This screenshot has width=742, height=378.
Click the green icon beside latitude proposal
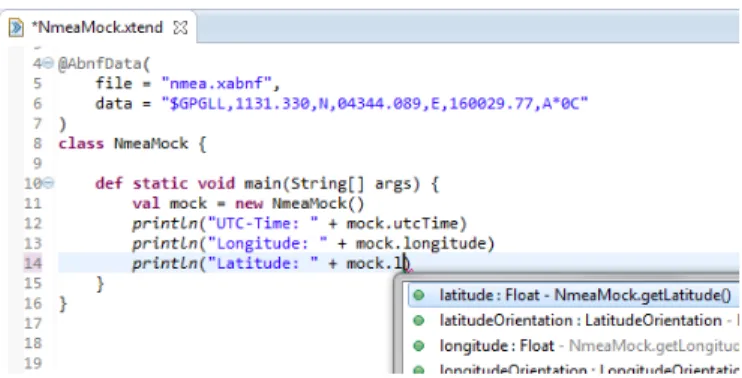(419, 295)
